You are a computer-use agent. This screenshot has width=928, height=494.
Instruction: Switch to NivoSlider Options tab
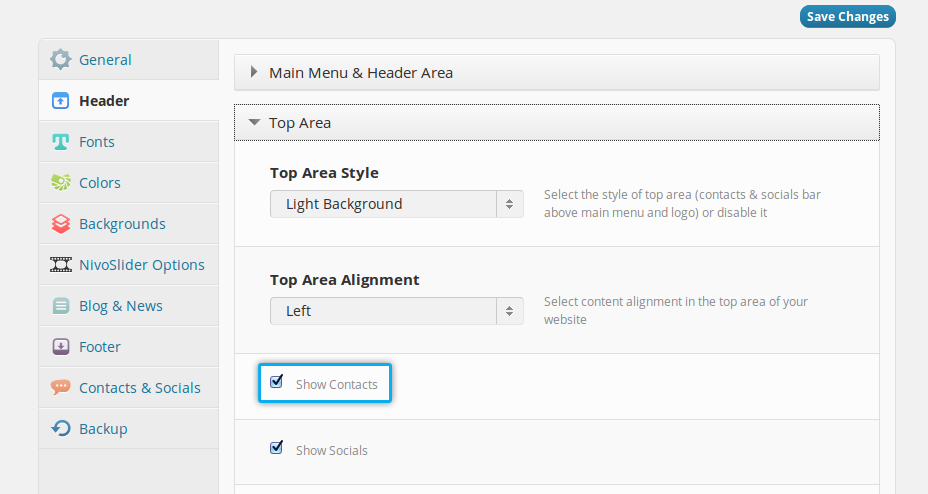141,265
